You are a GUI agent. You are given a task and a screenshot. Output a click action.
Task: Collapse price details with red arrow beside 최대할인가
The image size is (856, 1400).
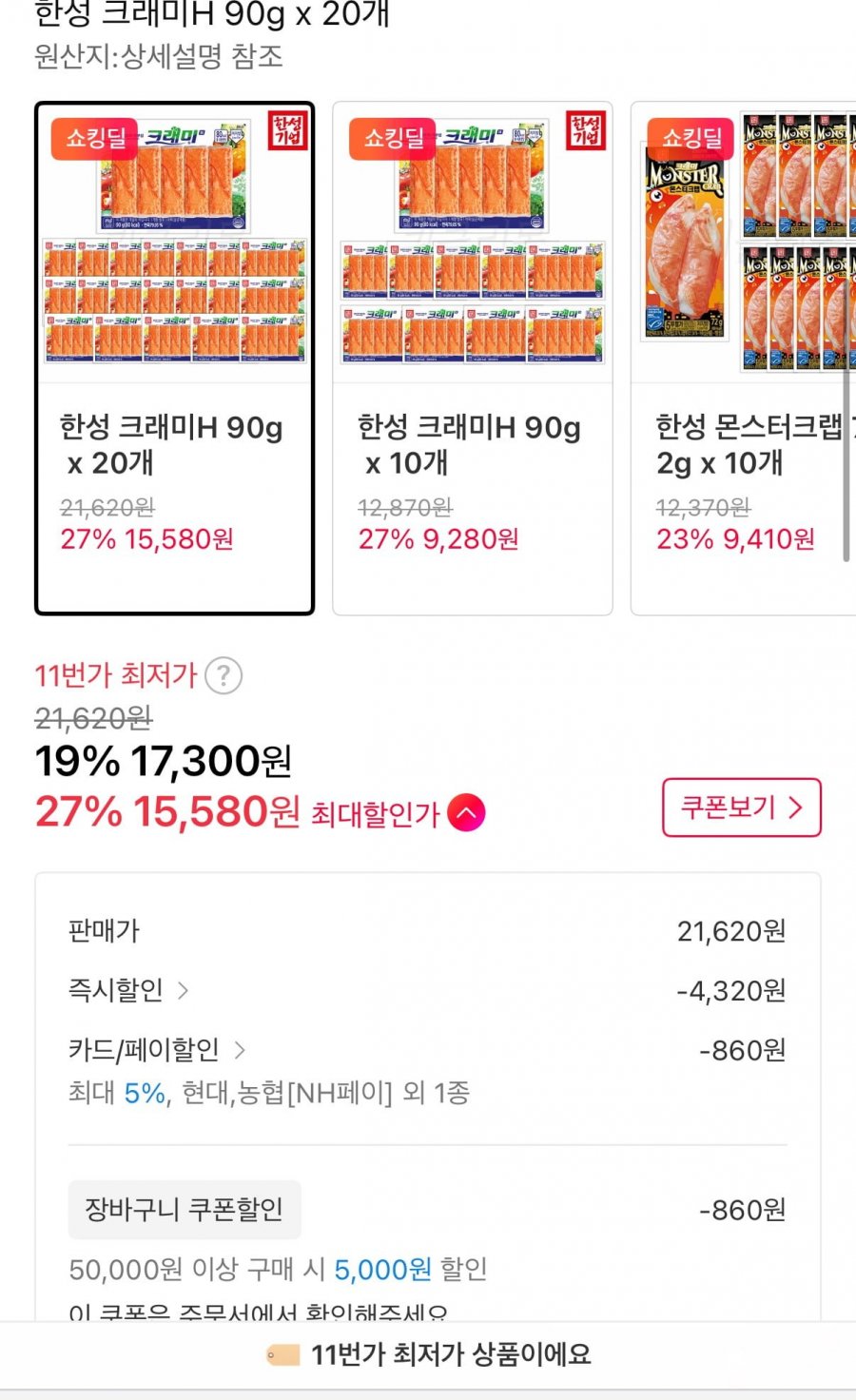tap(466, 813)
